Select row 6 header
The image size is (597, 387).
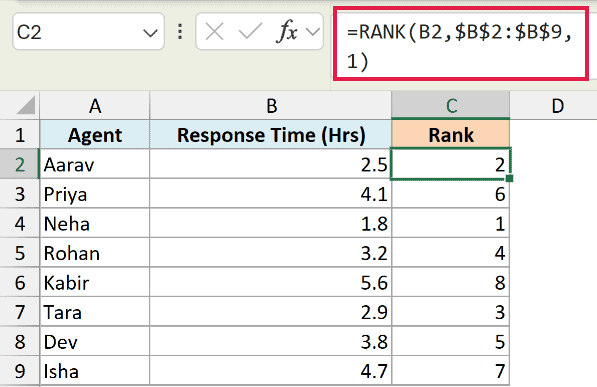pos(20,282)
